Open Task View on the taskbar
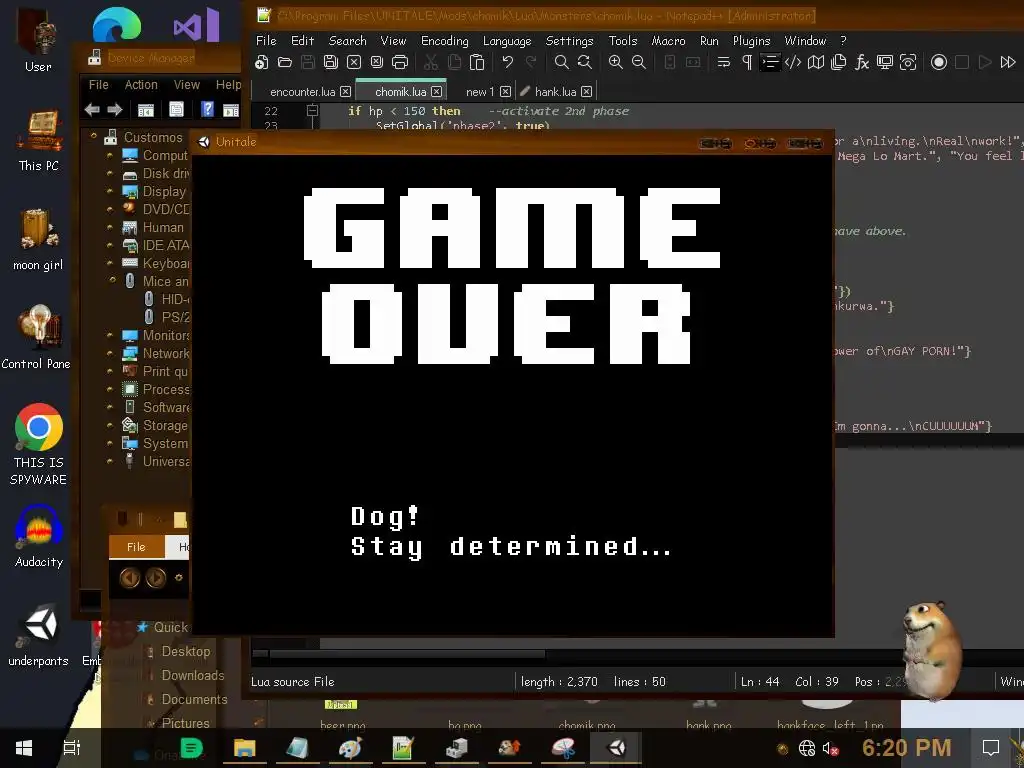 tap(71, 748)
